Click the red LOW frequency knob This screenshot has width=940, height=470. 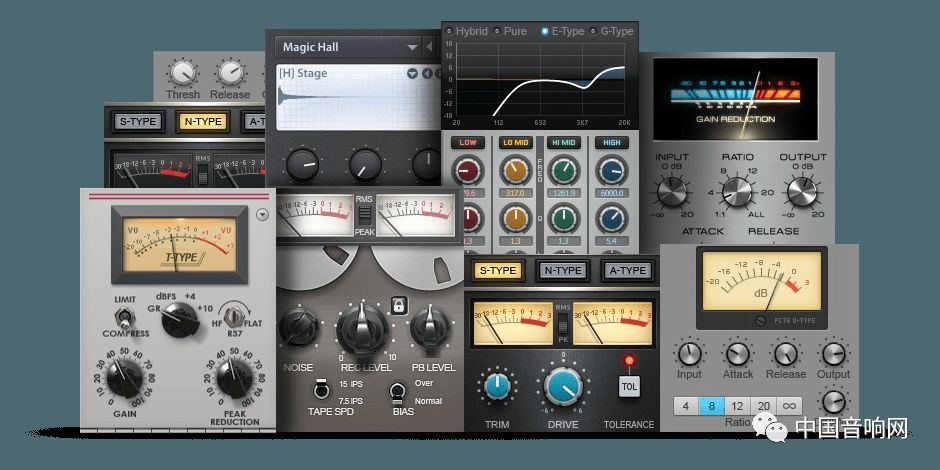[468, 171]
